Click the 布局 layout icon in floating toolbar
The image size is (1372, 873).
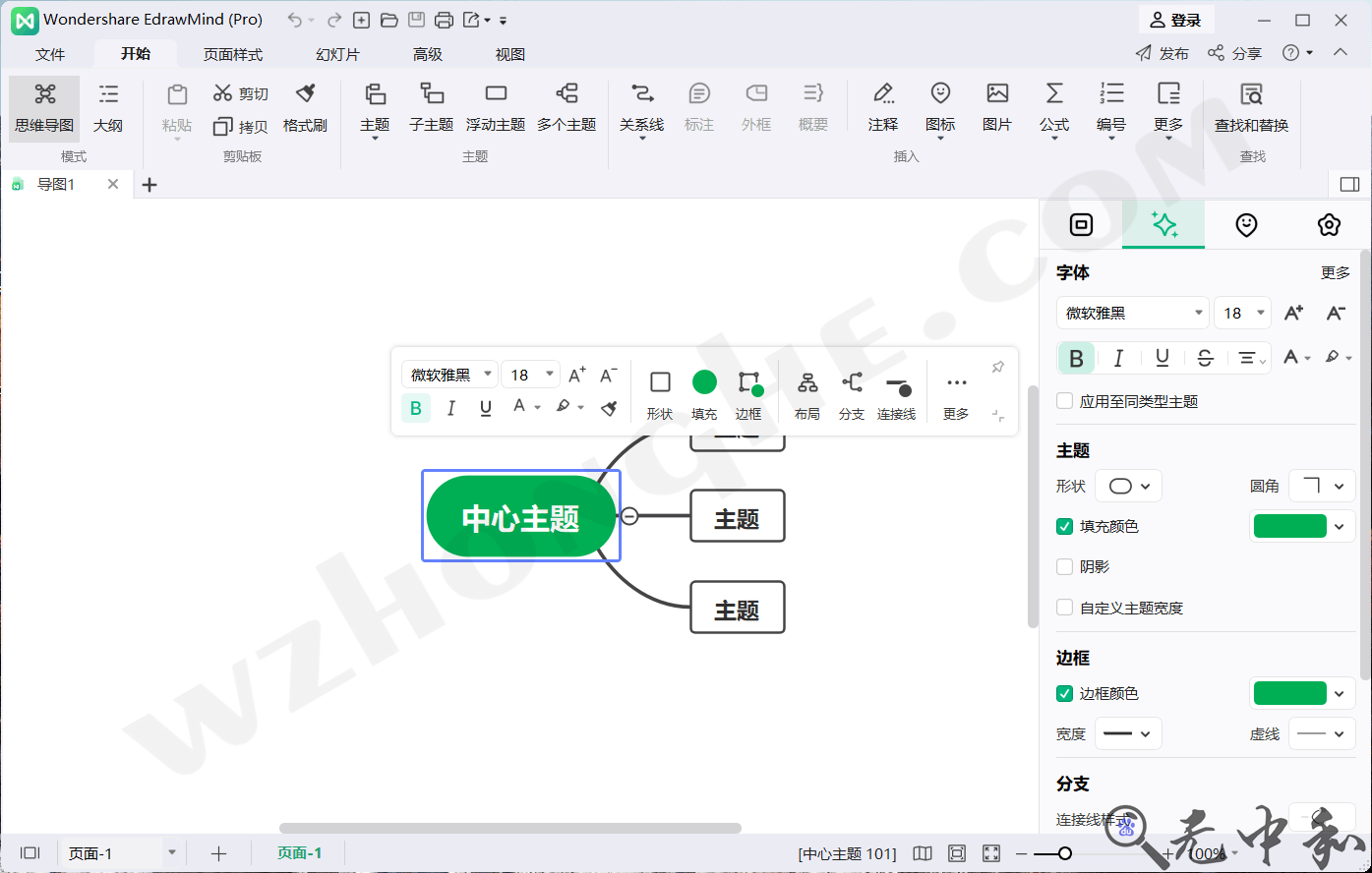(x=807, y=394)
